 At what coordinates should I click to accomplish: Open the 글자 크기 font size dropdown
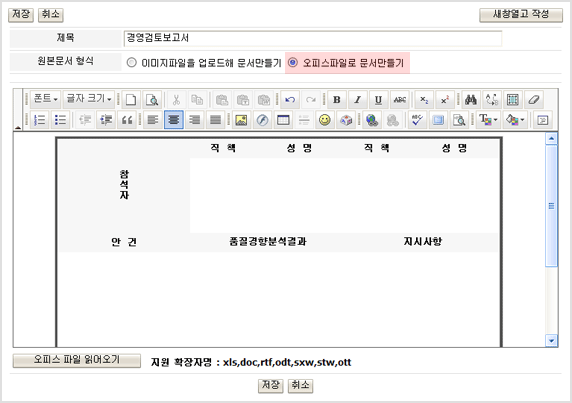pos(89,100)
